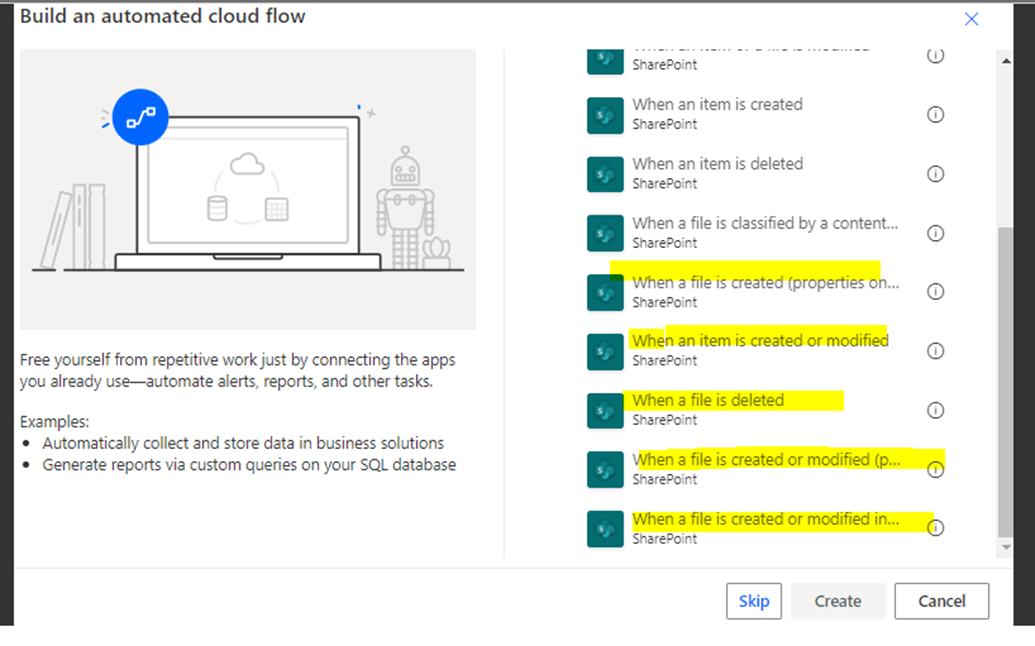Image resolution: width=1035 pixels, height=646 pixels.
Task: Click SharePoint icon for When a file is deleted
Action: pyautogui.click(x=605, y=410)
